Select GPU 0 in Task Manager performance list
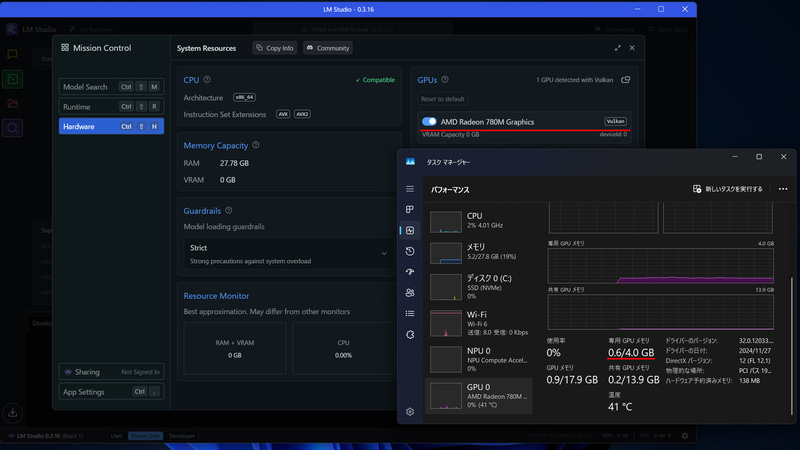800x450 pixels. click(479, 395)
